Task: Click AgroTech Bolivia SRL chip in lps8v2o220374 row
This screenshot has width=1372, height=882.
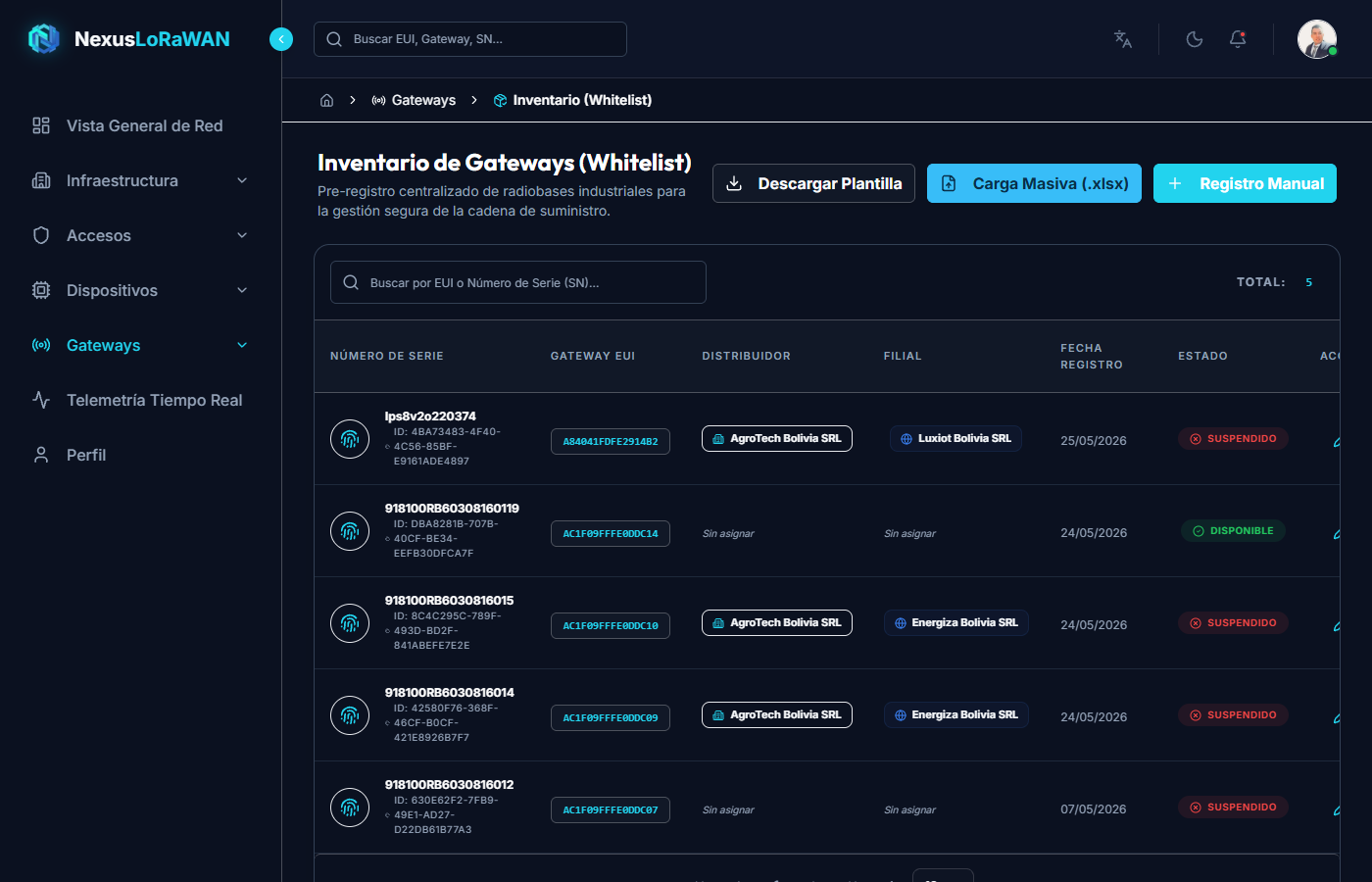Action: (x=777, y=439)
